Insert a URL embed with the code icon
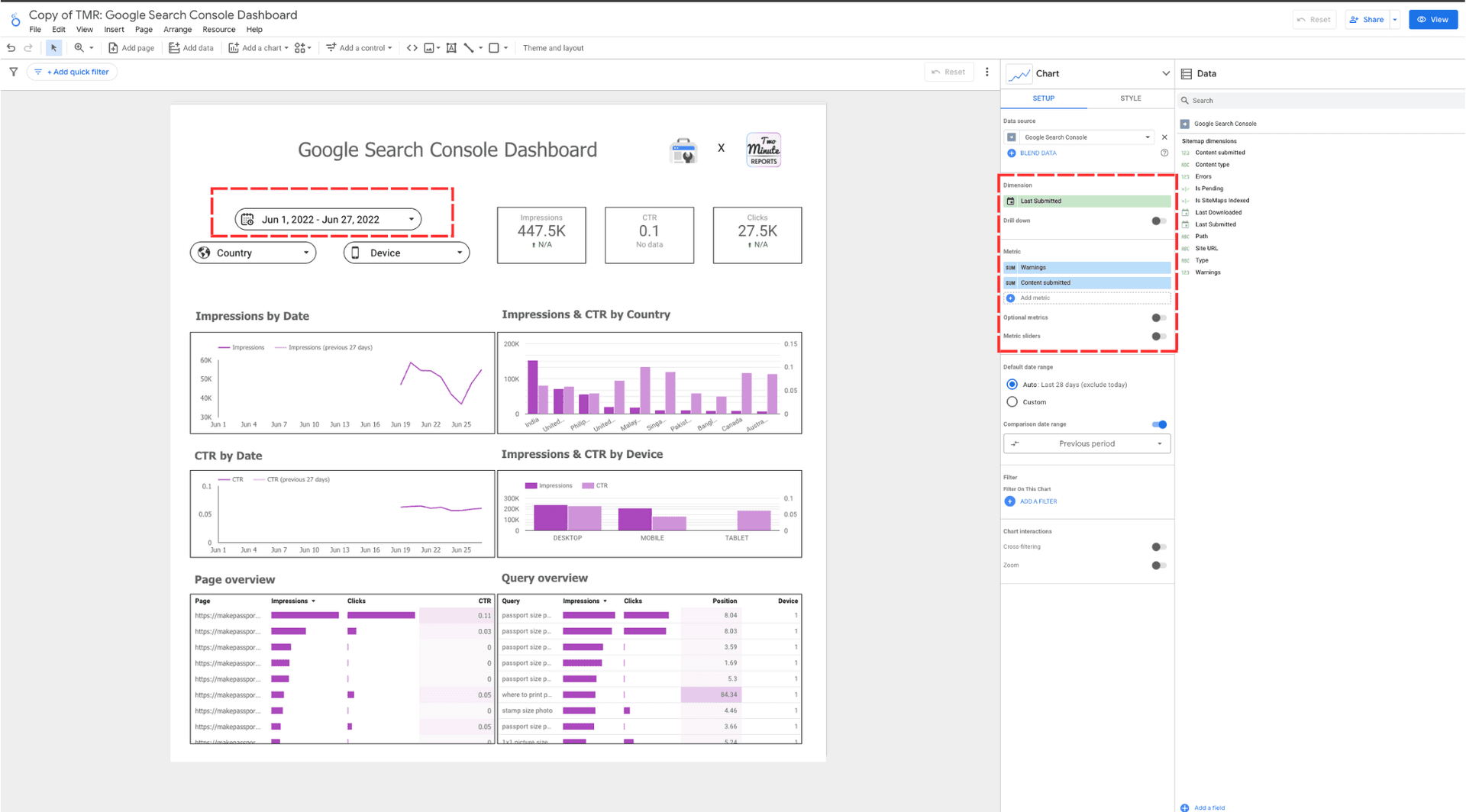 (x=412, y=48)
